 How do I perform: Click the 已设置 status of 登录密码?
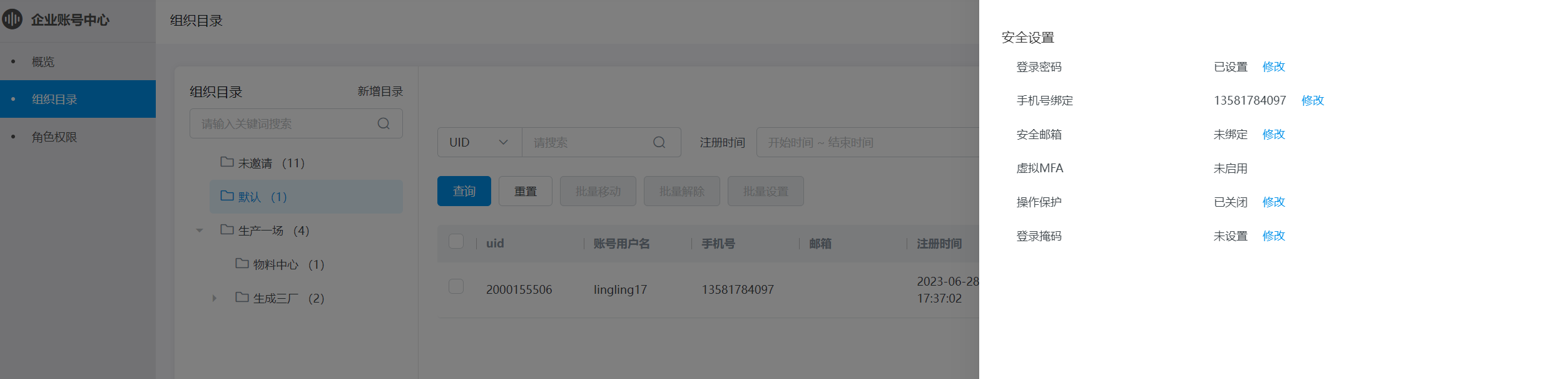point(1230,66)
